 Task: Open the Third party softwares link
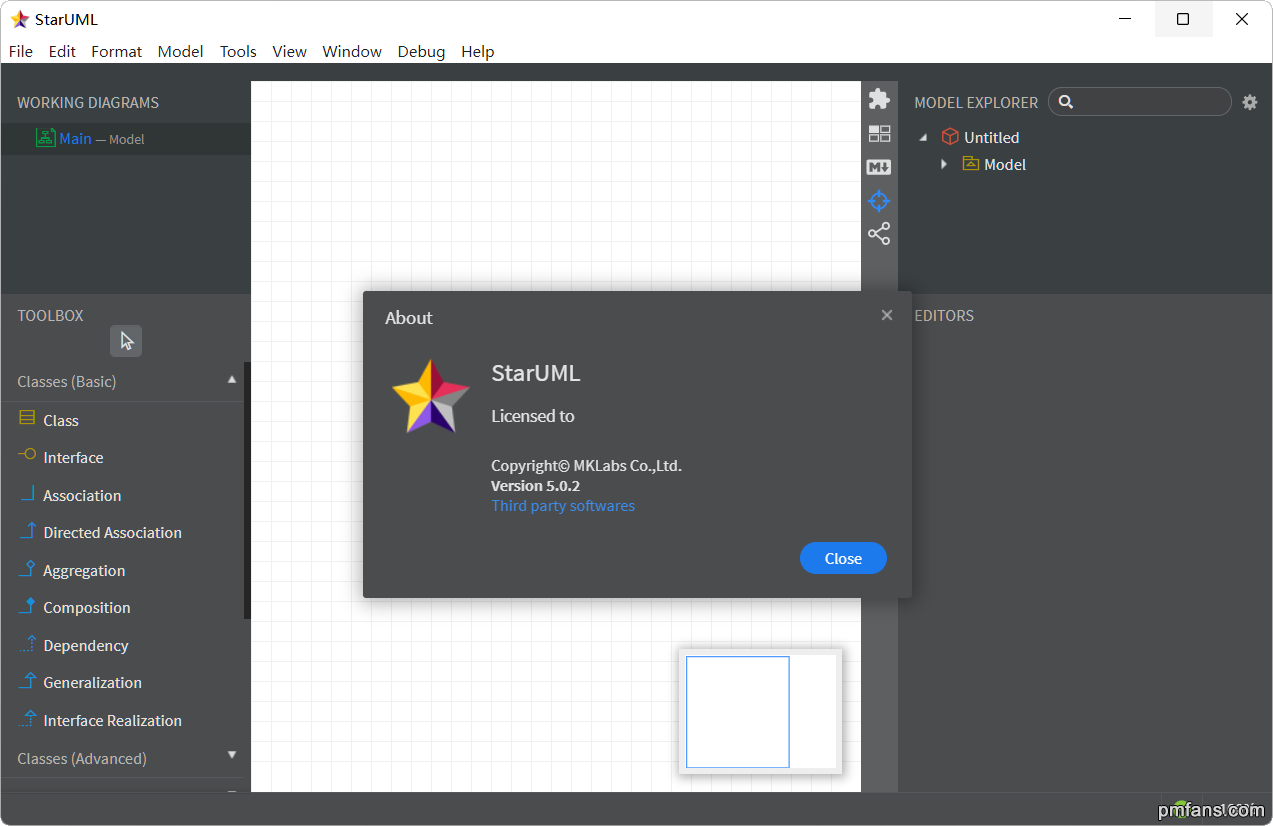[x=563, y=506]
